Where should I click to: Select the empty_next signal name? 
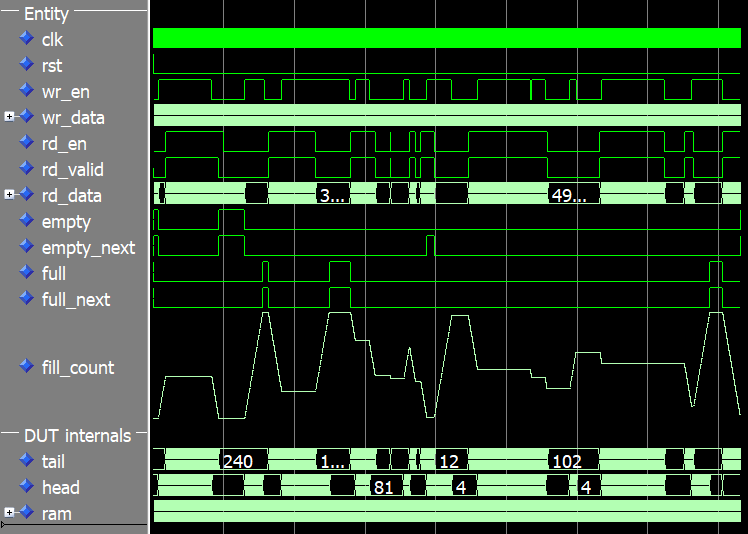coord(88,247)
